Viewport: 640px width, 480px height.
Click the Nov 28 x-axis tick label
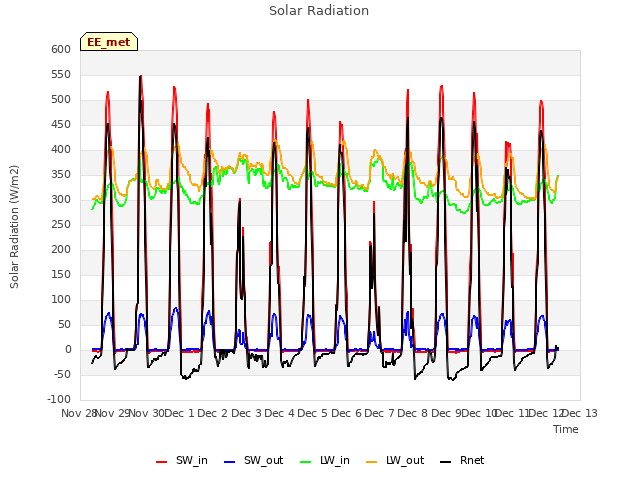point(78,413)
